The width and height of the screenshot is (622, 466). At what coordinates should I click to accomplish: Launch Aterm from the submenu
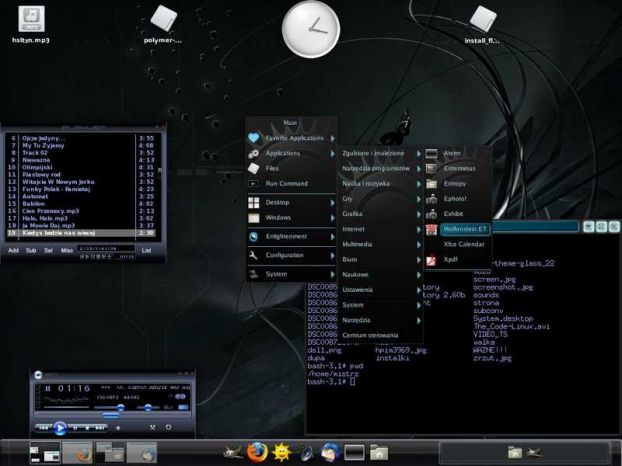(458, 153)
